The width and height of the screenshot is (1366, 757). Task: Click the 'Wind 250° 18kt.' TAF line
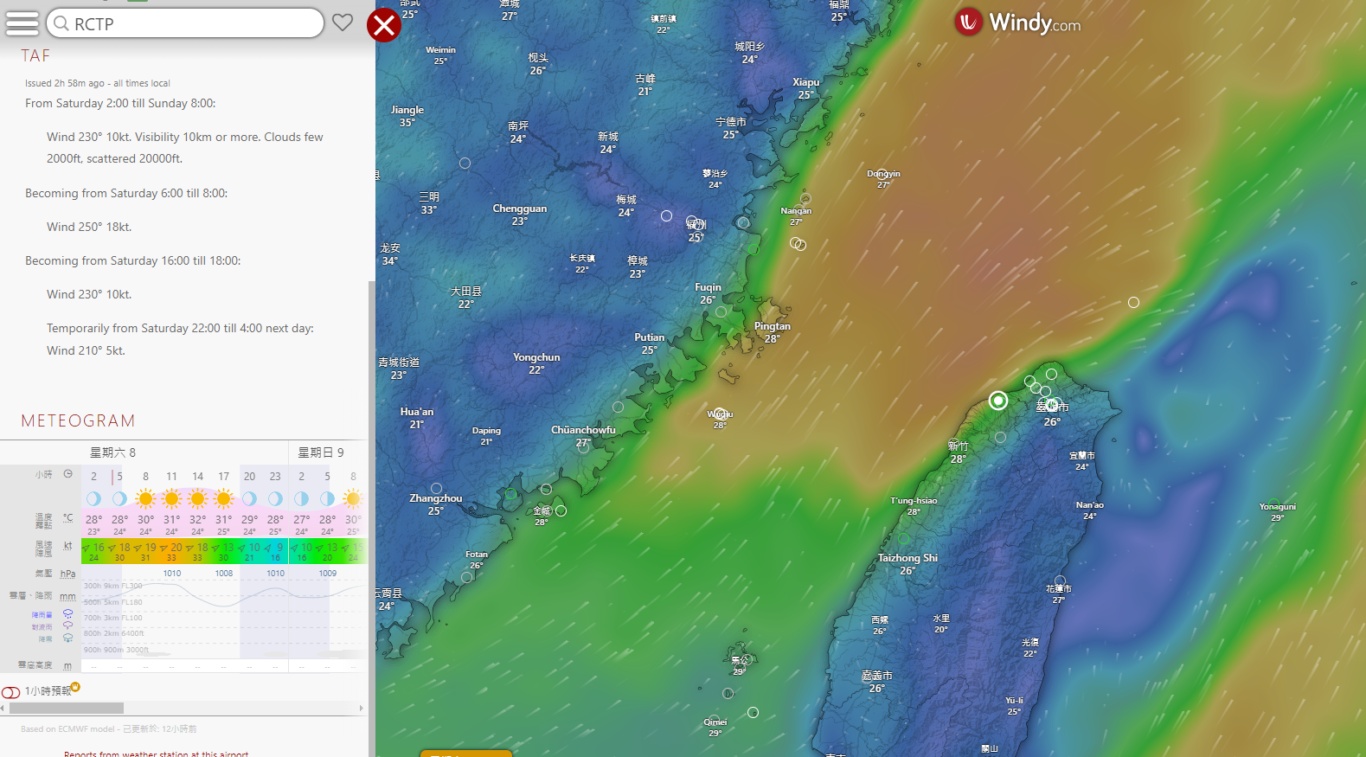89,227
